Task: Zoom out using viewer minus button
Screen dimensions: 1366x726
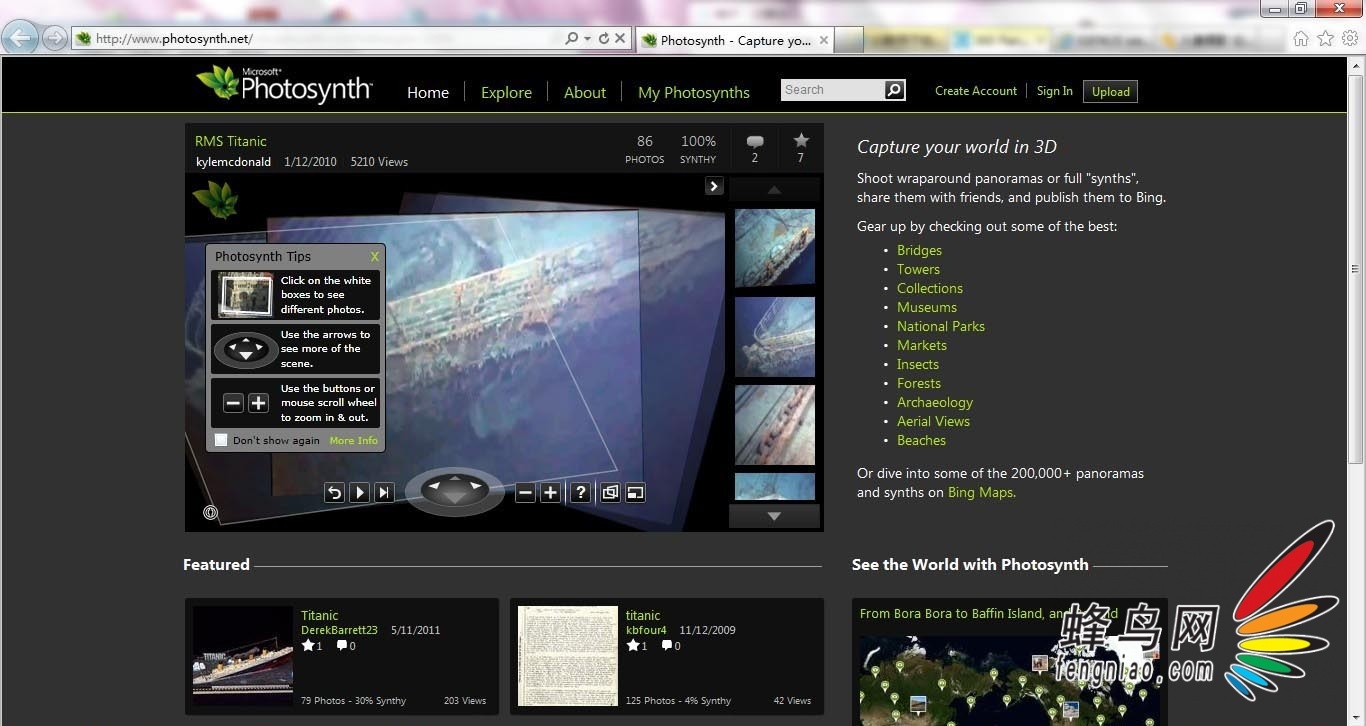Action: point(525,492)
